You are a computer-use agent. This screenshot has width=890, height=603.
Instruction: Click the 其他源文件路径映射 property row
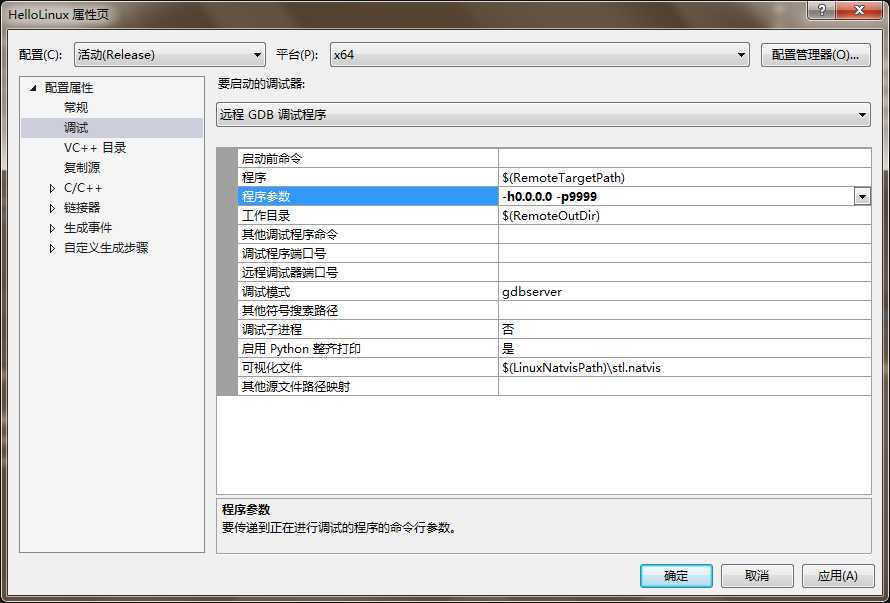(x=554, y=387)
